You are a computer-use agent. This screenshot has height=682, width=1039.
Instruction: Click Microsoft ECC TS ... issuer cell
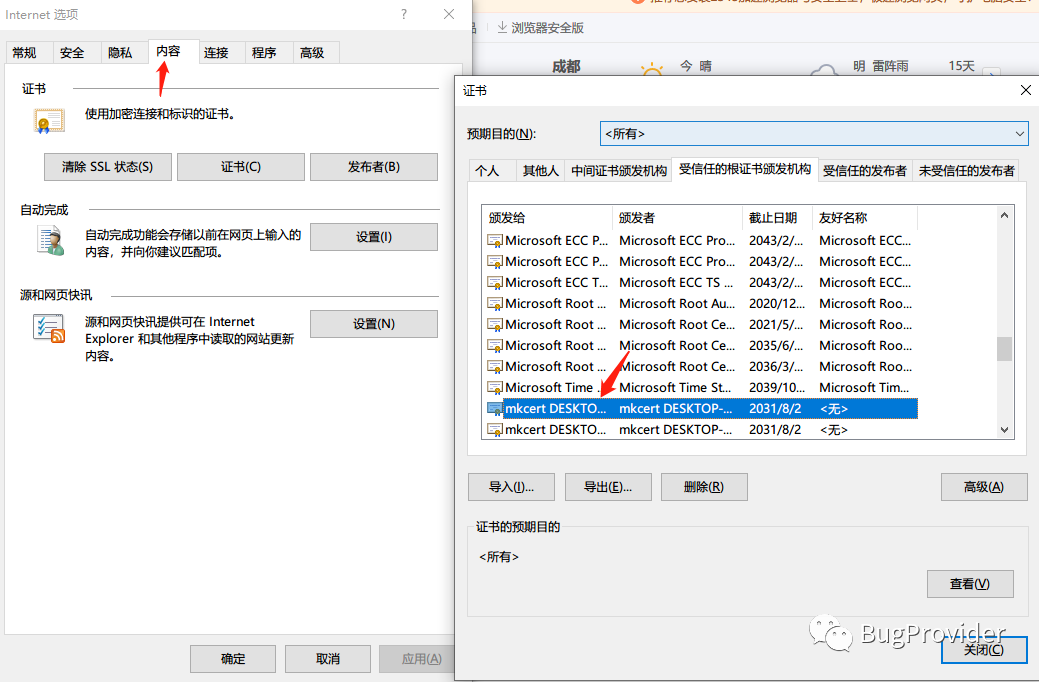tap(676, 283)
